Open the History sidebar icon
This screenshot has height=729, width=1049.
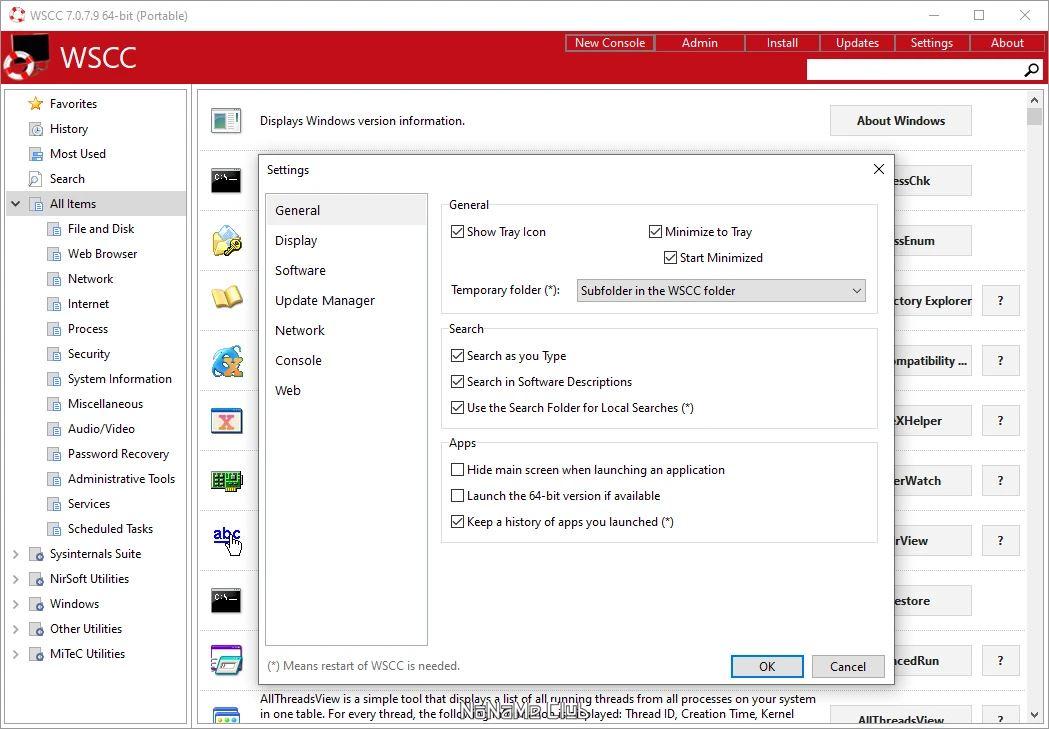pyautogui.click(x=35, y=129)
